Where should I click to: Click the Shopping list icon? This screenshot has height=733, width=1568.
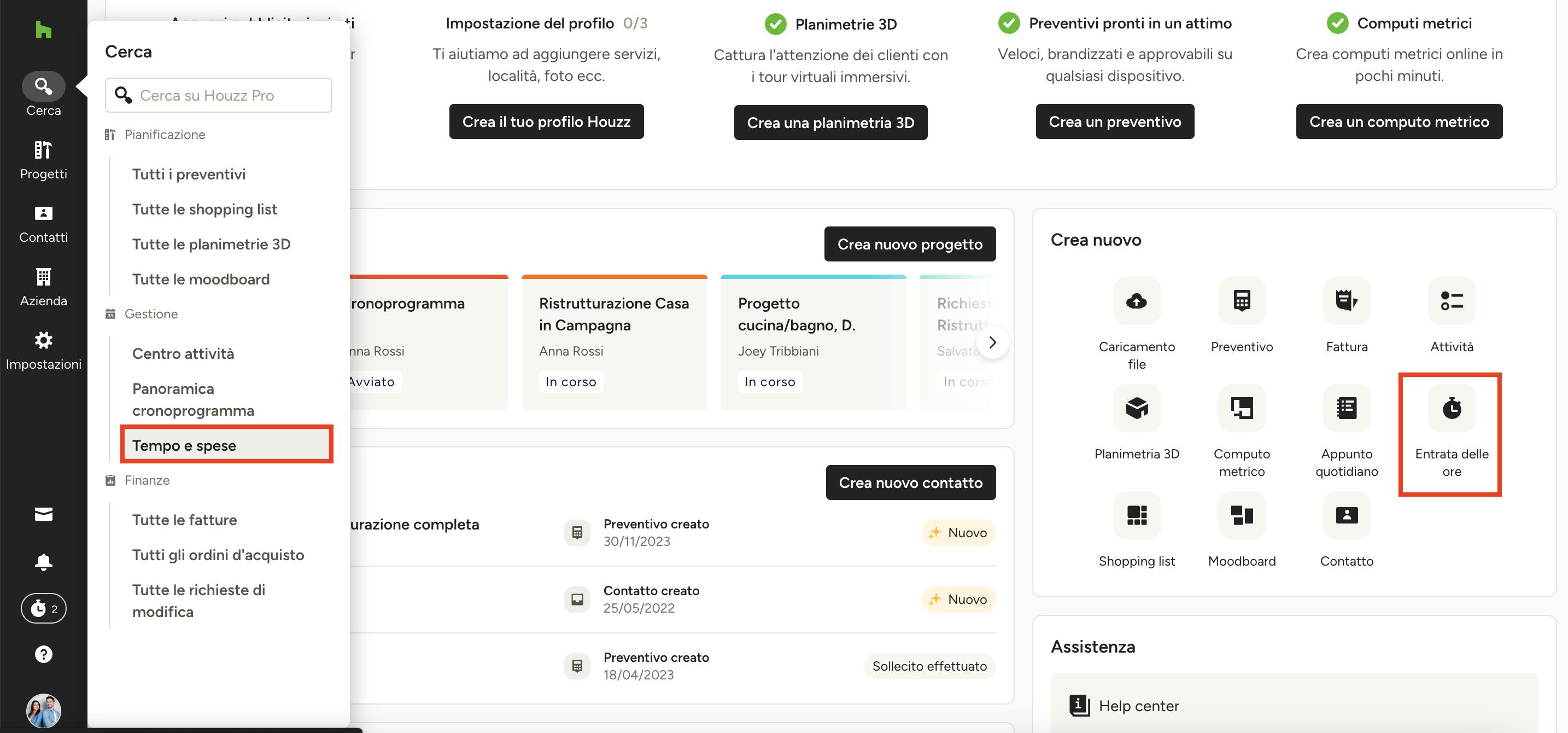[1137, 515]
